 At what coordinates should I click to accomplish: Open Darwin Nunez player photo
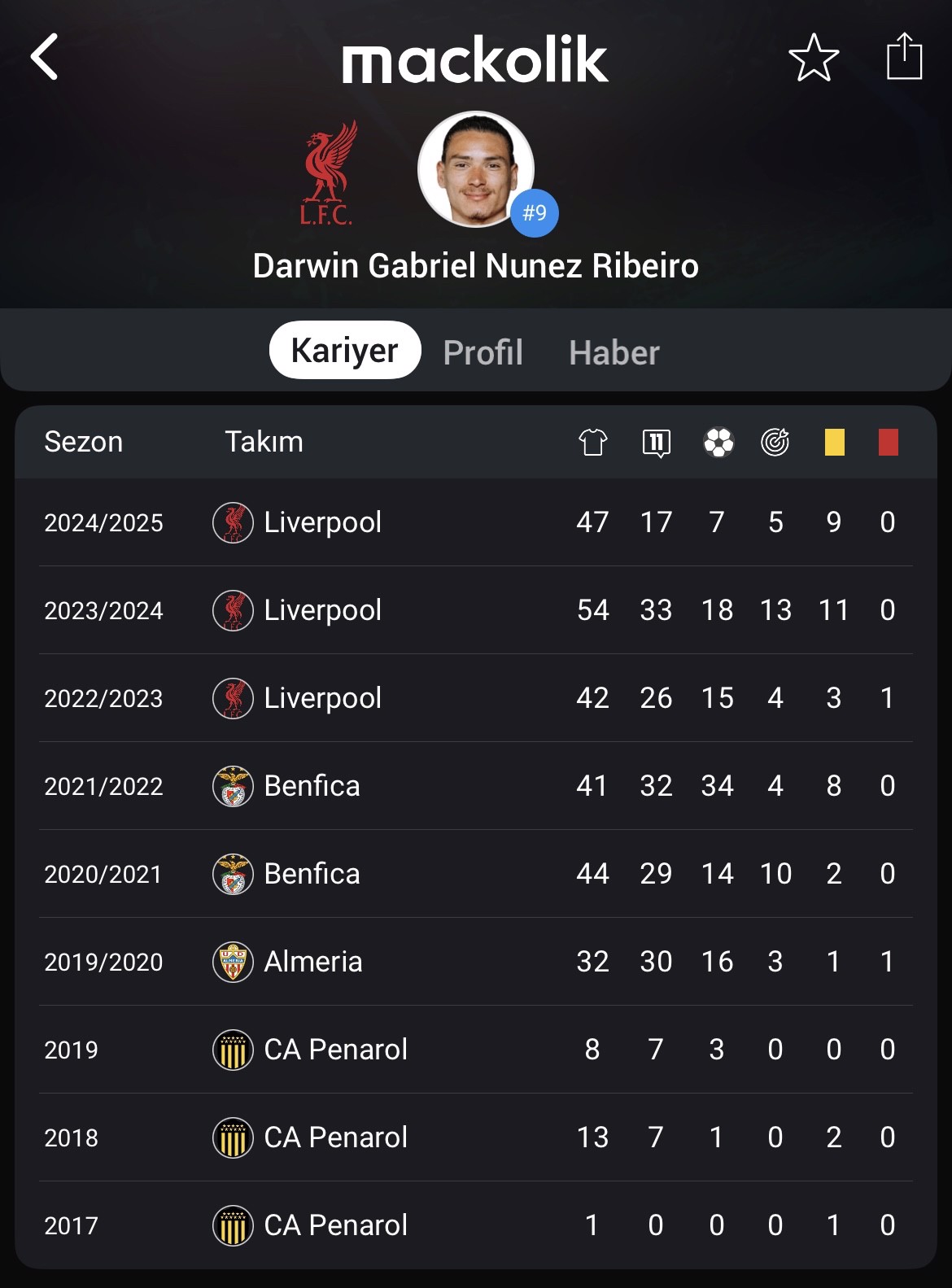[x=476, y=169]
